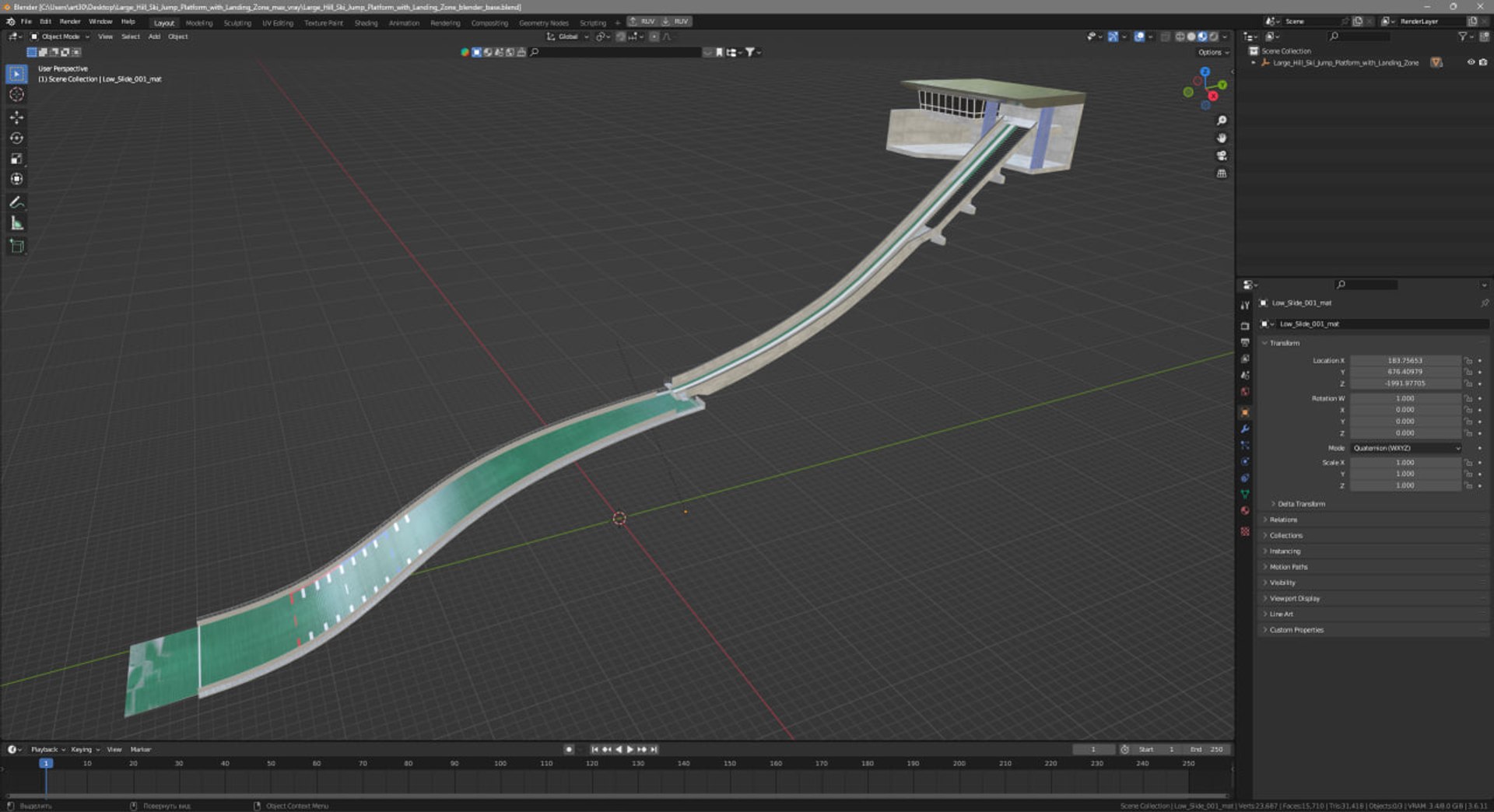The width and height of the screenshot is (1494, 812).
Task: Click the Marker menu in timeline
Action: [141, 750]
